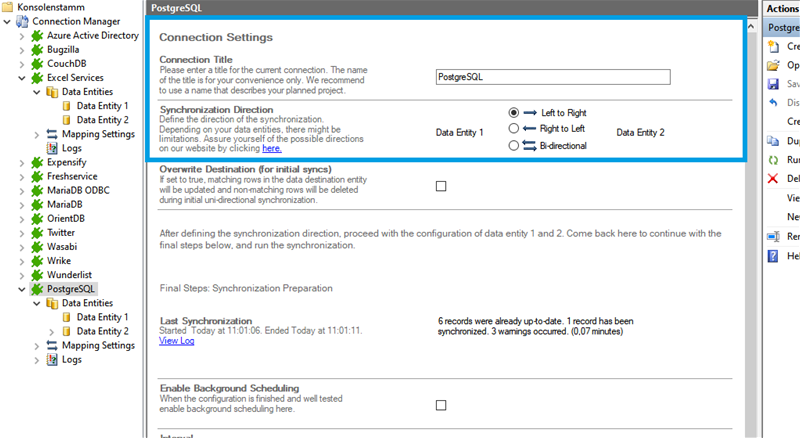800x438 pixels.
Task: Select the Right to Left sync direction
Action: tap(514, 129)
